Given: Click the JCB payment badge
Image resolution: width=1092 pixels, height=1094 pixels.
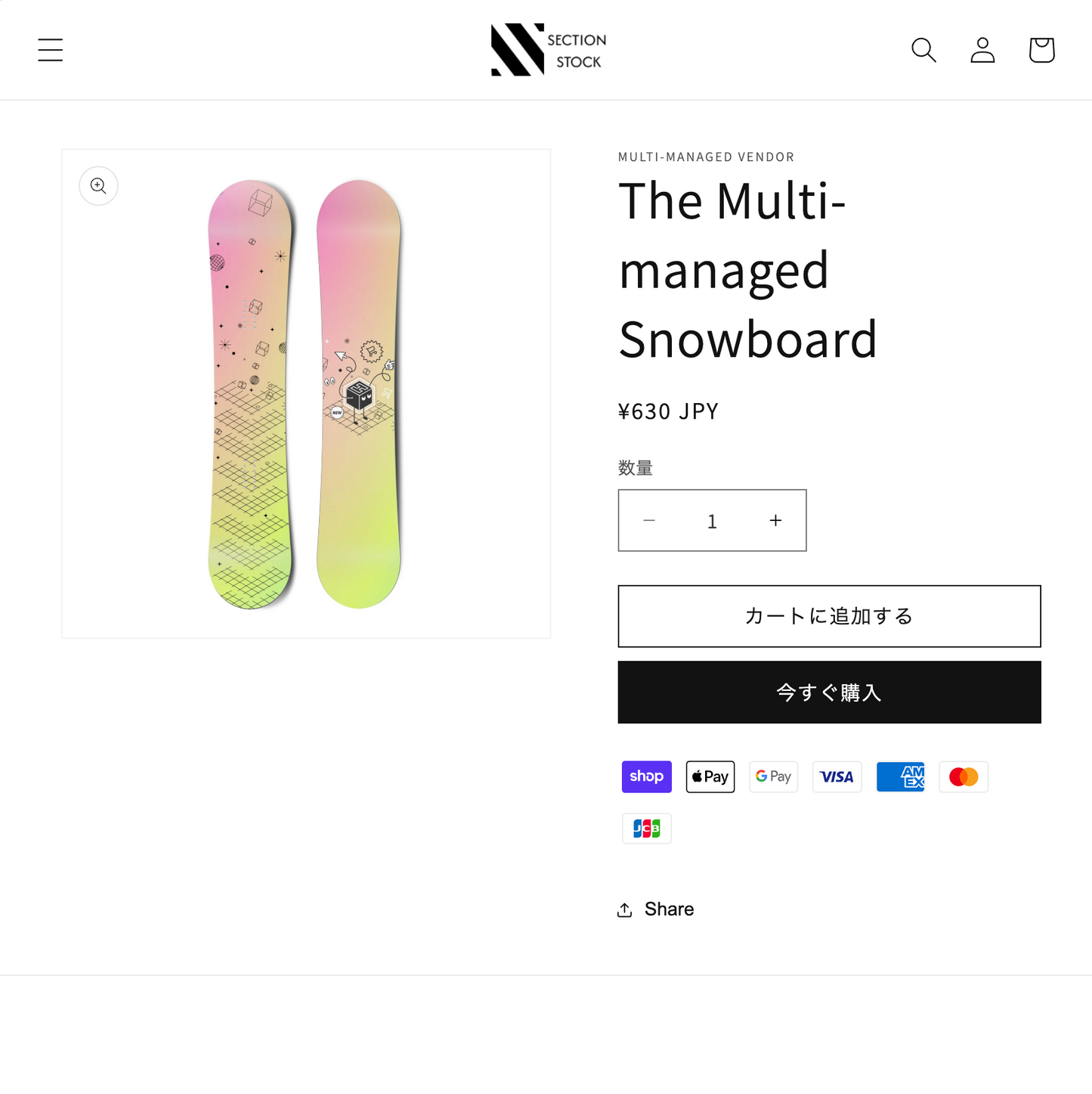Looking at the screenshot, I should (646, 828).
